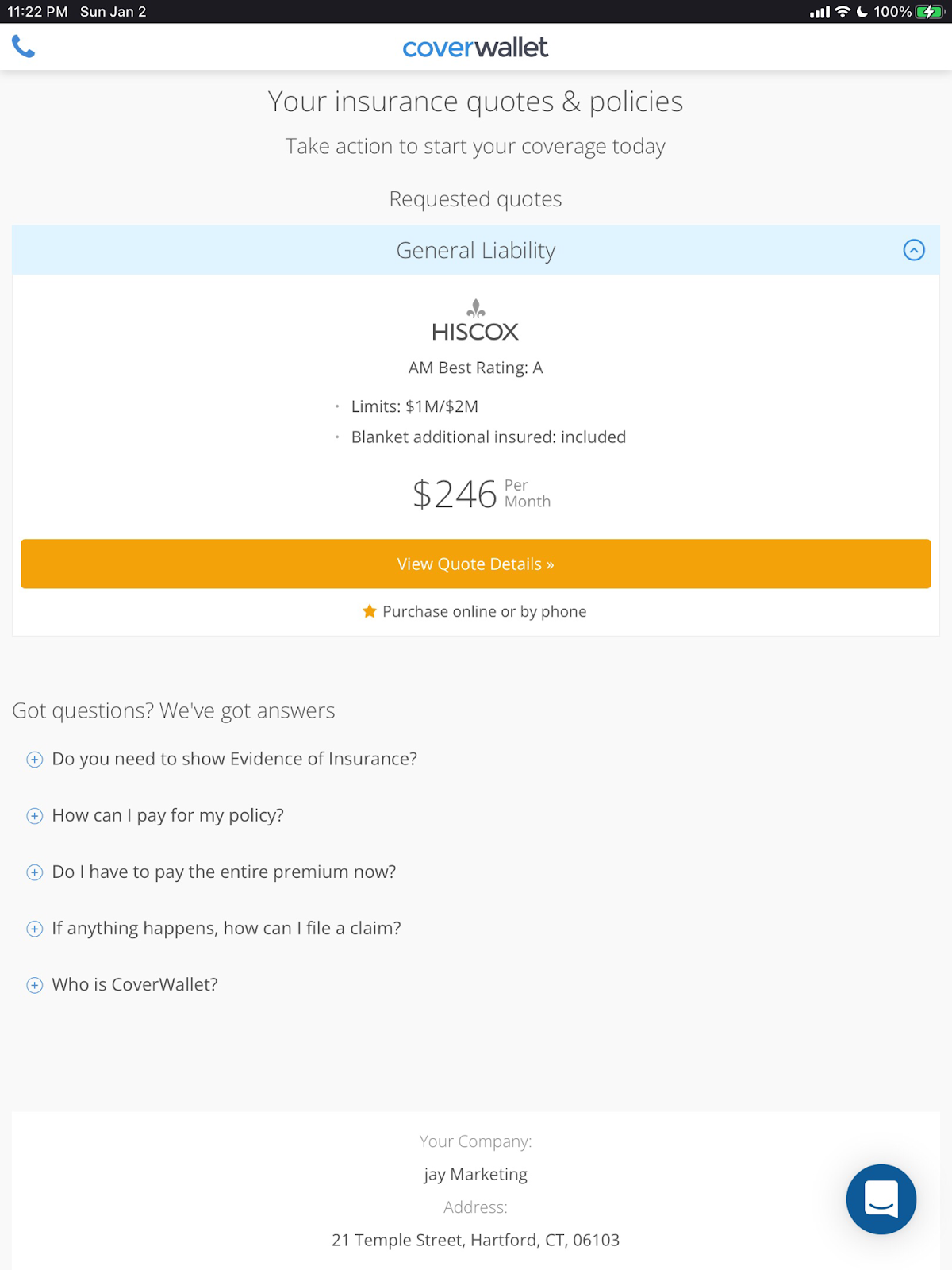Click View Quote Details button
This screenshot has height=1270, width=952.
click(475, 564)
